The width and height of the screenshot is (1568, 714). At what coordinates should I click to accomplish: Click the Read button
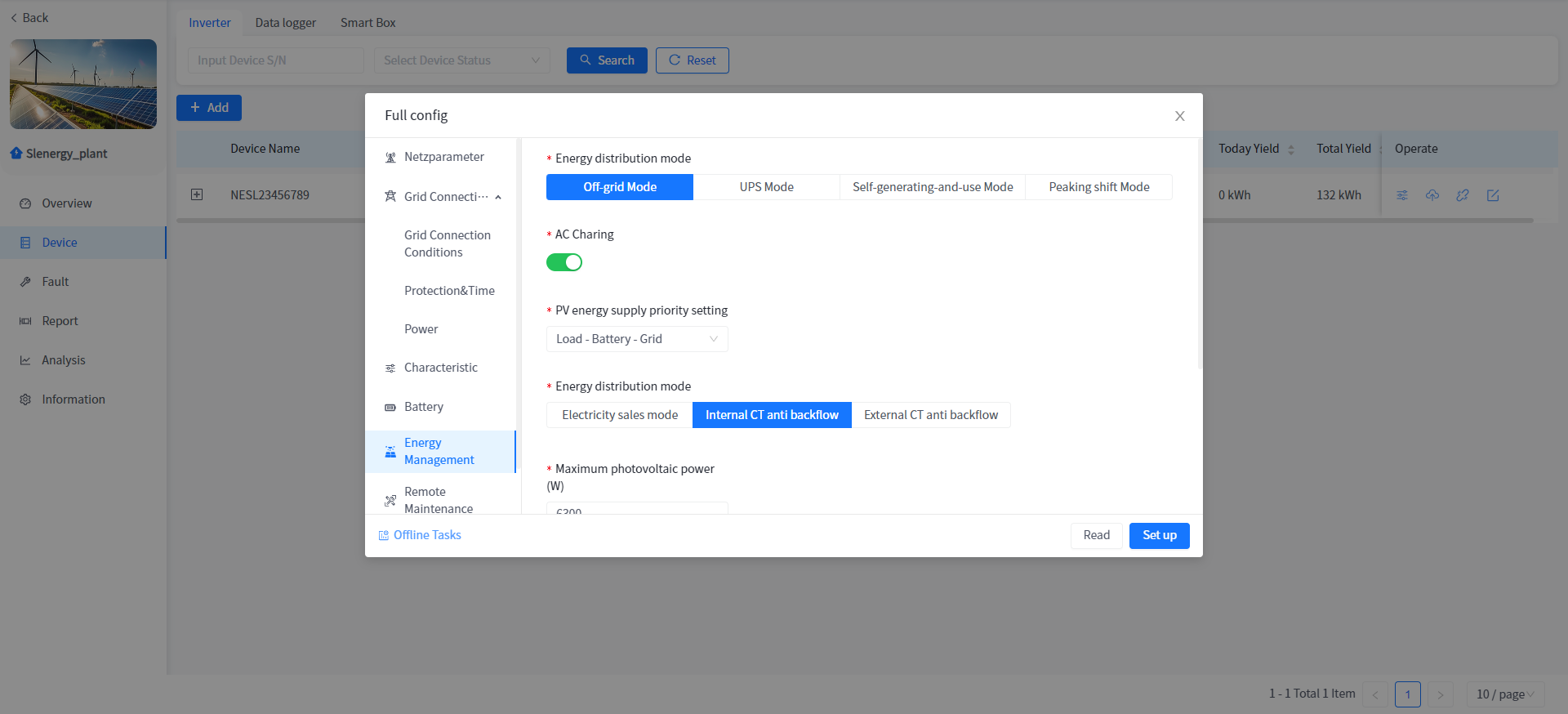[1096, 536]
